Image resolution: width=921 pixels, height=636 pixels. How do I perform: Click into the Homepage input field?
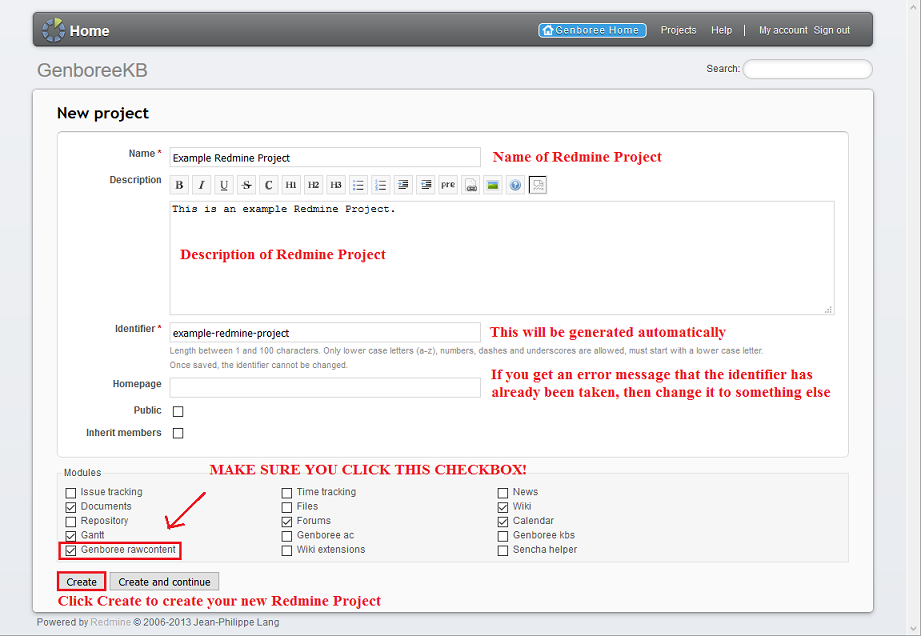[325, 387]
